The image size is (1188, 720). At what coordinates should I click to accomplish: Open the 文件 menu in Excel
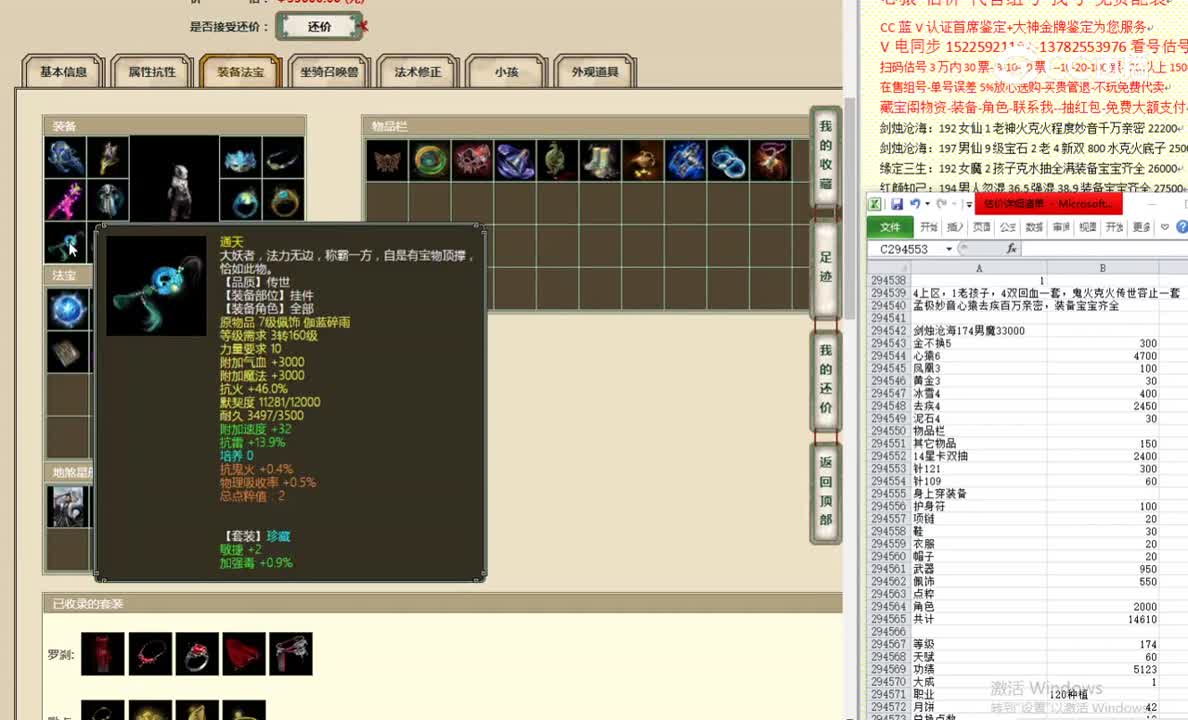[x=891, y=227]
